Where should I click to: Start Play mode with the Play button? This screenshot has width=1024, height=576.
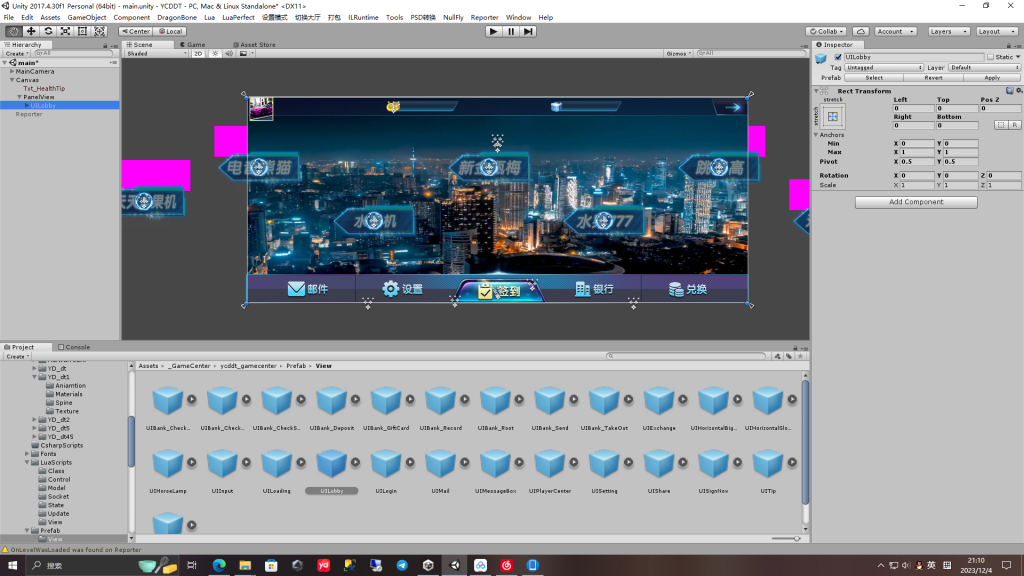[x=493, y=31]
